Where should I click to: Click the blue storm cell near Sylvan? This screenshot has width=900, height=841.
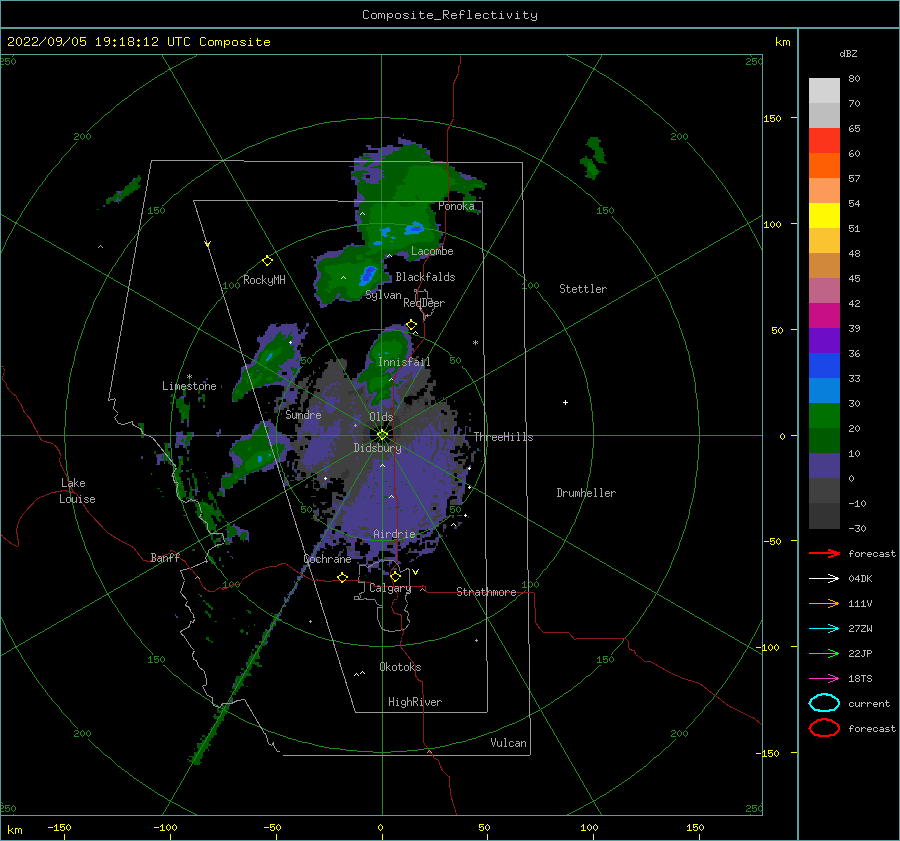[x=368, y=275]
